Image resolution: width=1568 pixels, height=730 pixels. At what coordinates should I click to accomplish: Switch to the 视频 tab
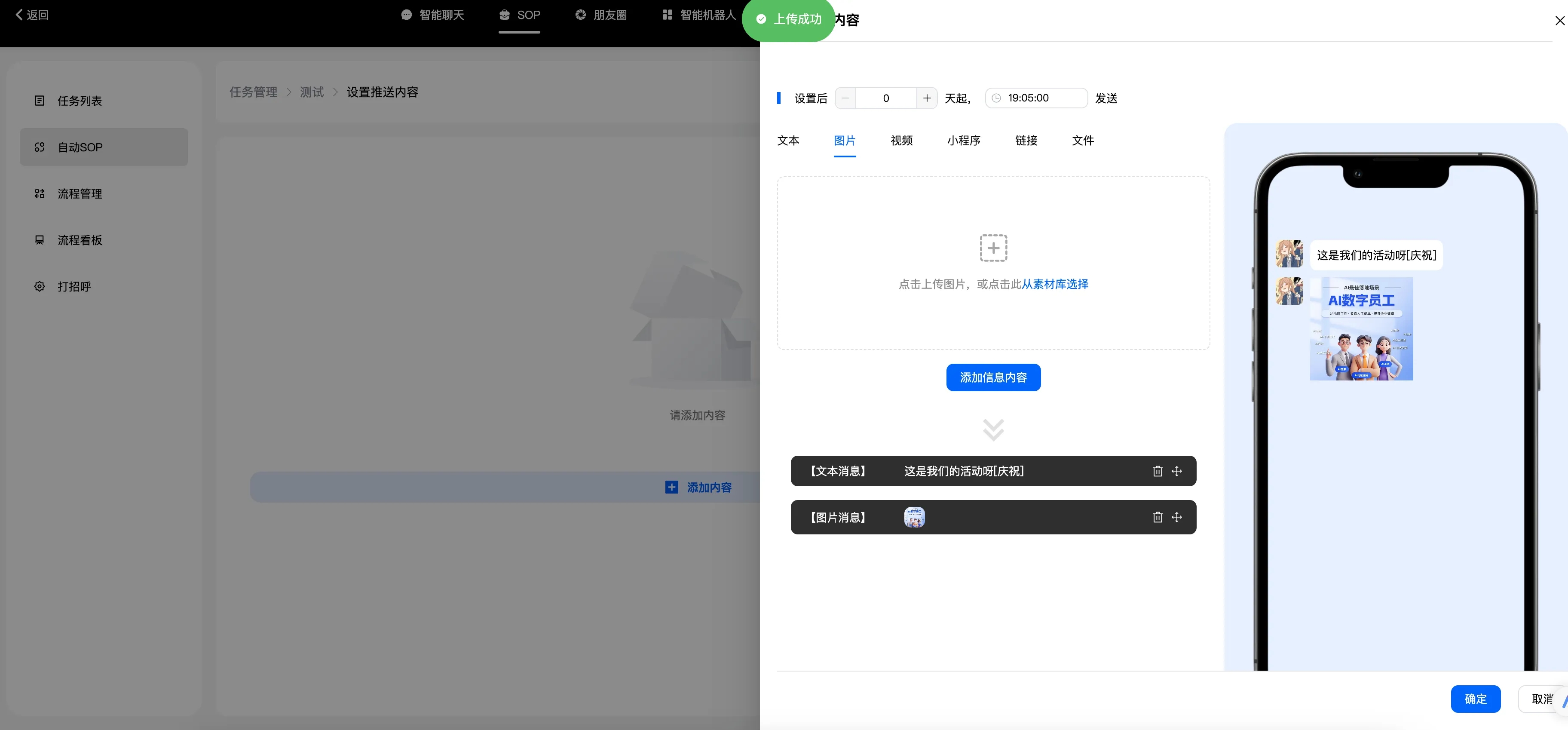point(901,141)
